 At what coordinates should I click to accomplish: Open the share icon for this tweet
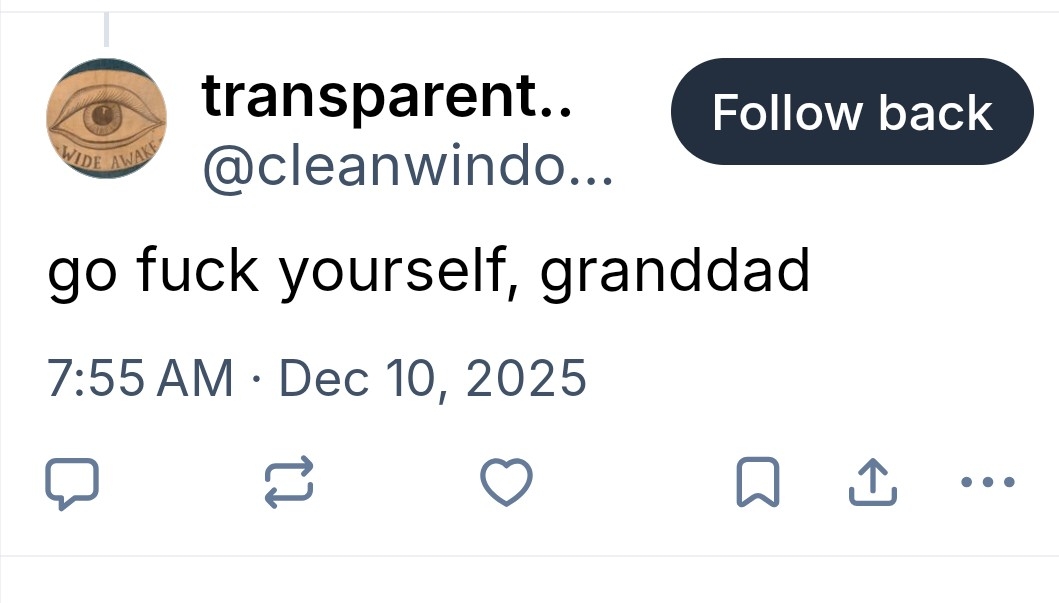[x=873, y=483]
